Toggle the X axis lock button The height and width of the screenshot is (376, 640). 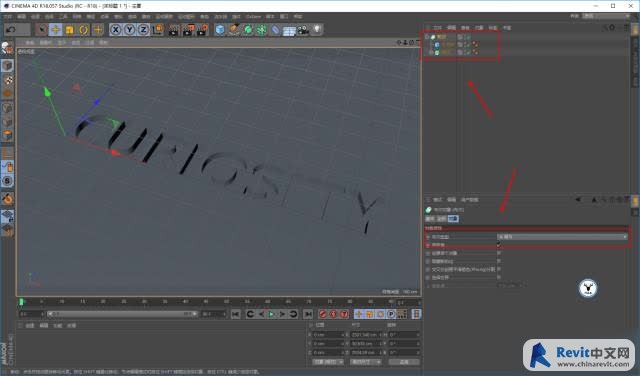click(x=116, y=29)
